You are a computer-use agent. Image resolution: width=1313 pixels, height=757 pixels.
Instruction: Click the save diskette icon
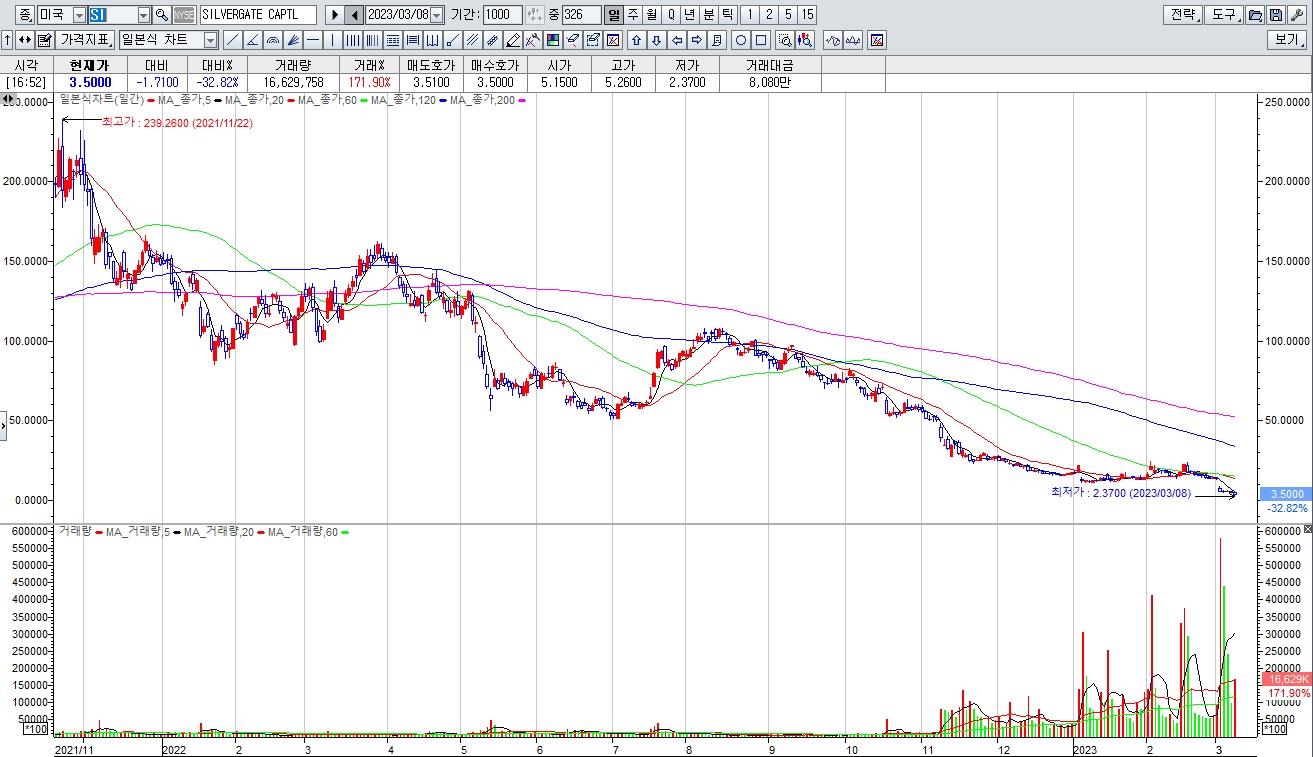(1275, 15)
